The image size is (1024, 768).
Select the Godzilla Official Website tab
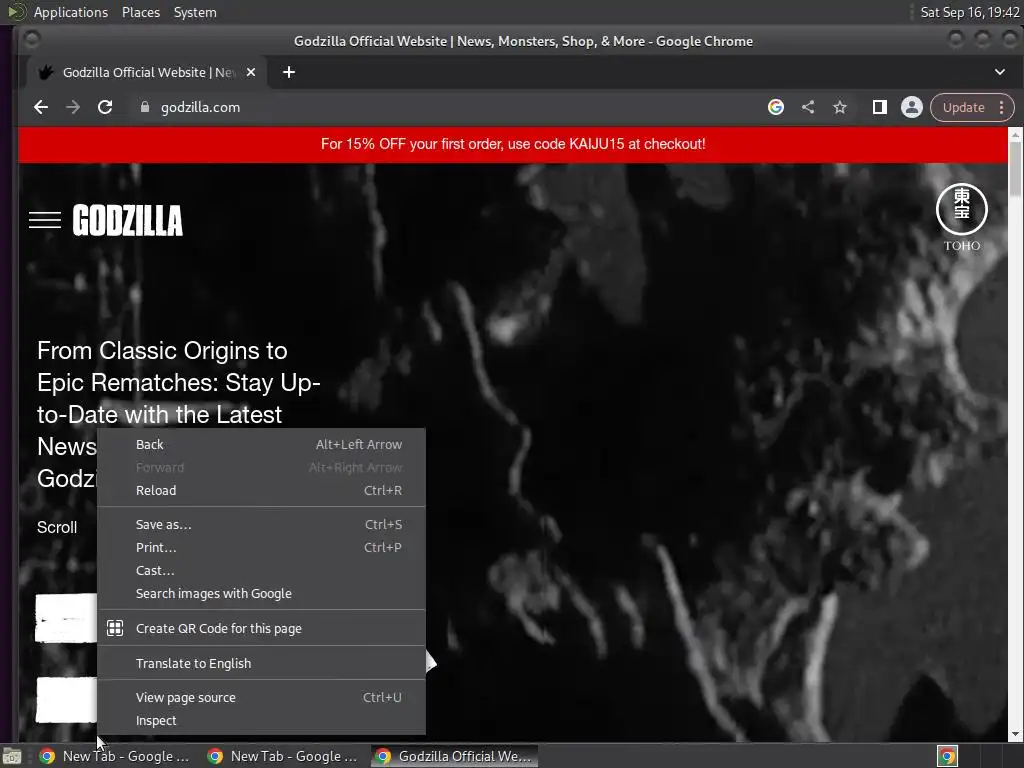click(147, 72)
